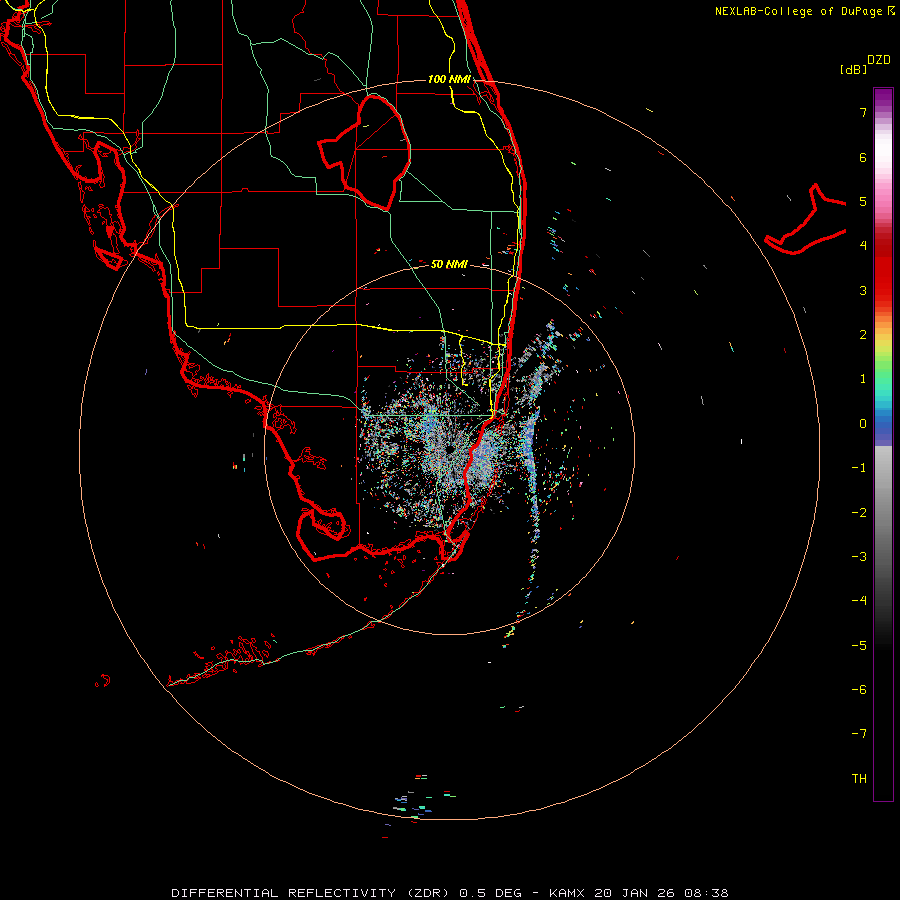Click the -6 dB colorbar tick label
Viewport: 900px width, 900px height.
[859, 690]
